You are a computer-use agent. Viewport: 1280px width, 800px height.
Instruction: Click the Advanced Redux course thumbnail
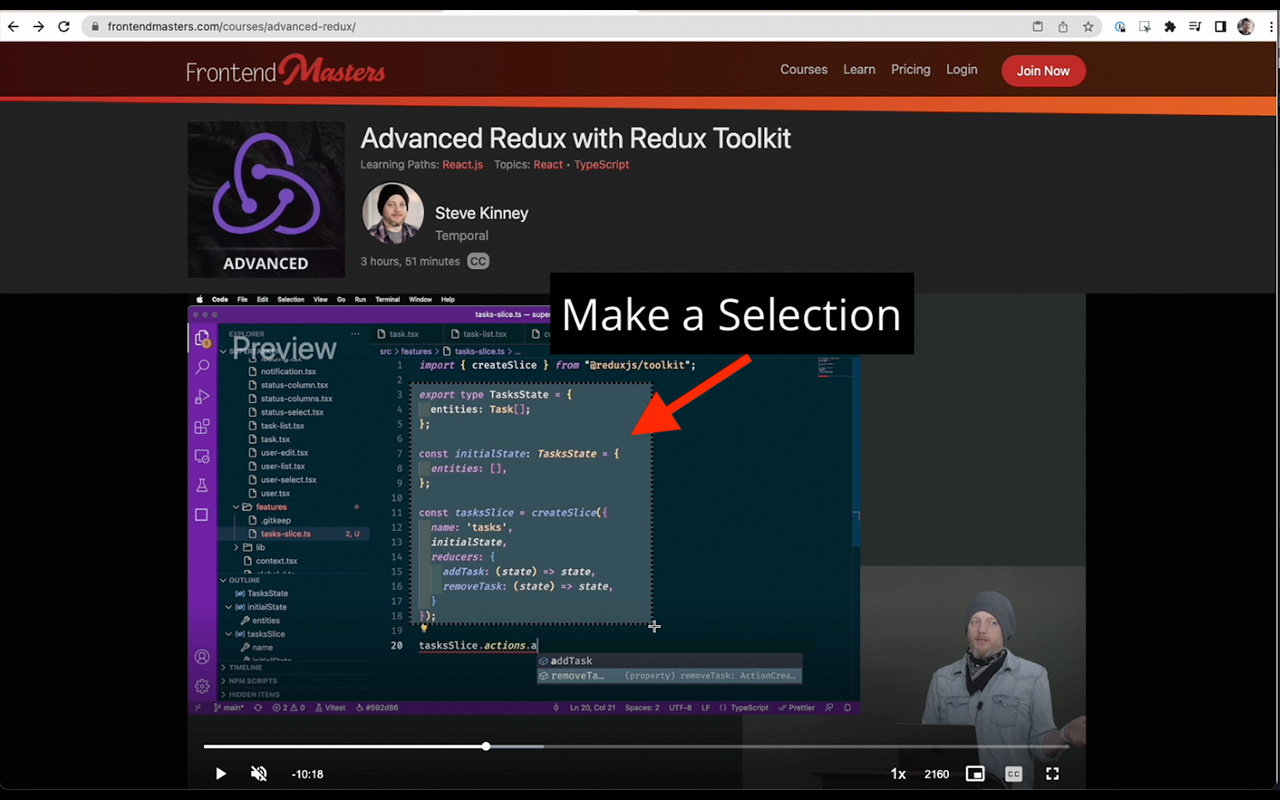click(266, 199)
